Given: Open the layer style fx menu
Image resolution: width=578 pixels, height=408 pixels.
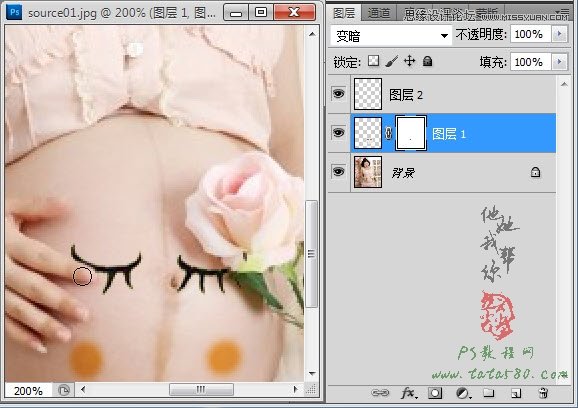Looking at the screenshot, I should pos(409,393).
